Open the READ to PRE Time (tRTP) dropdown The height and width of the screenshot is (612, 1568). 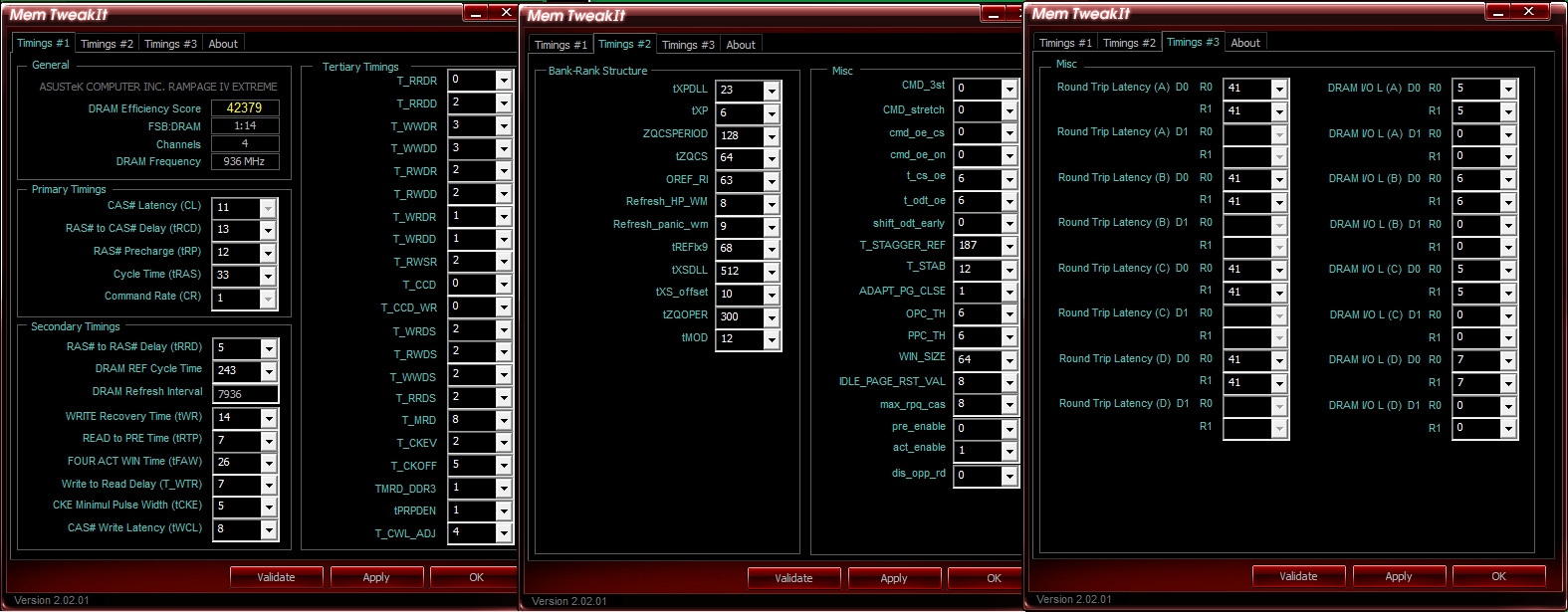[x=268, y=440]
